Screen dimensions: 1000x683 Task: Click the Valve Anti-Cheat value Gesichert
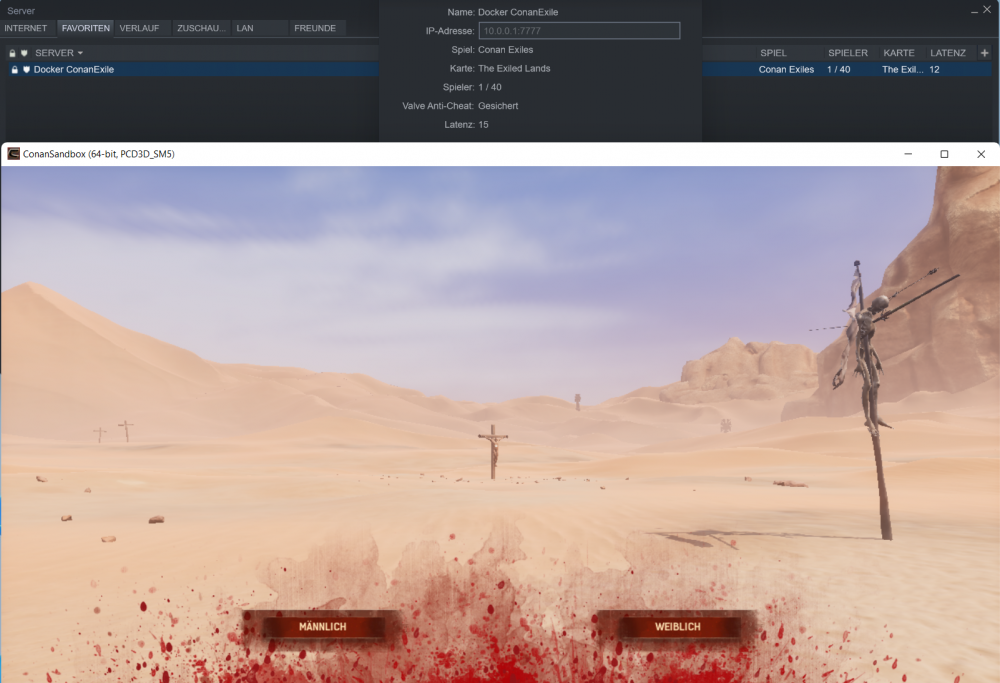click(x=498, y=106)
